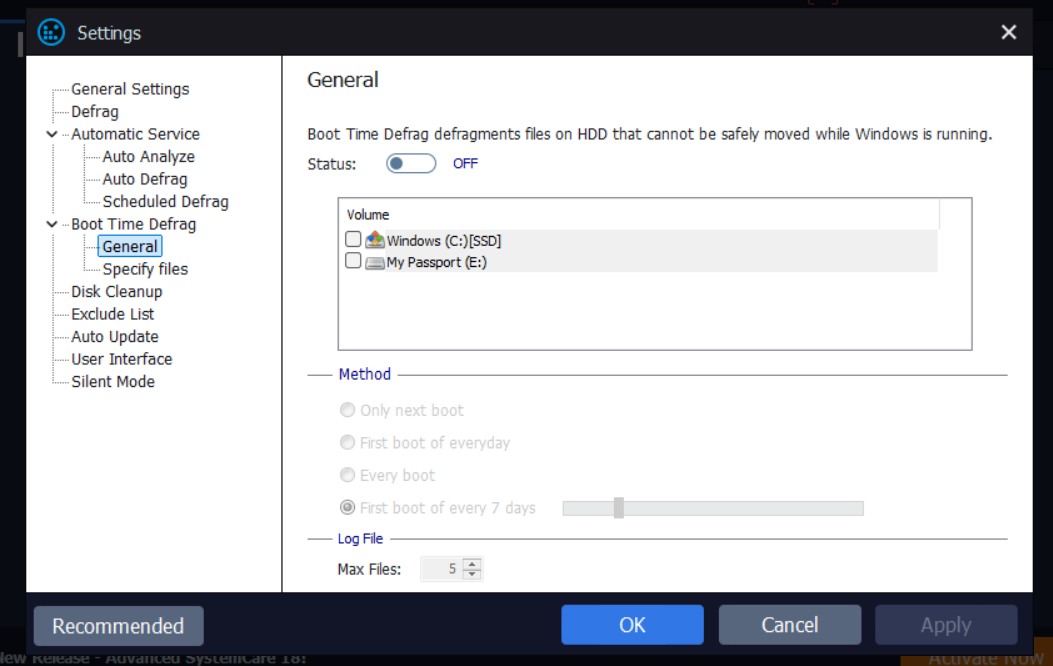This screenshot has height=666, width=1053.
Task: Select the Every boot radio option
Action: point(348,475)
